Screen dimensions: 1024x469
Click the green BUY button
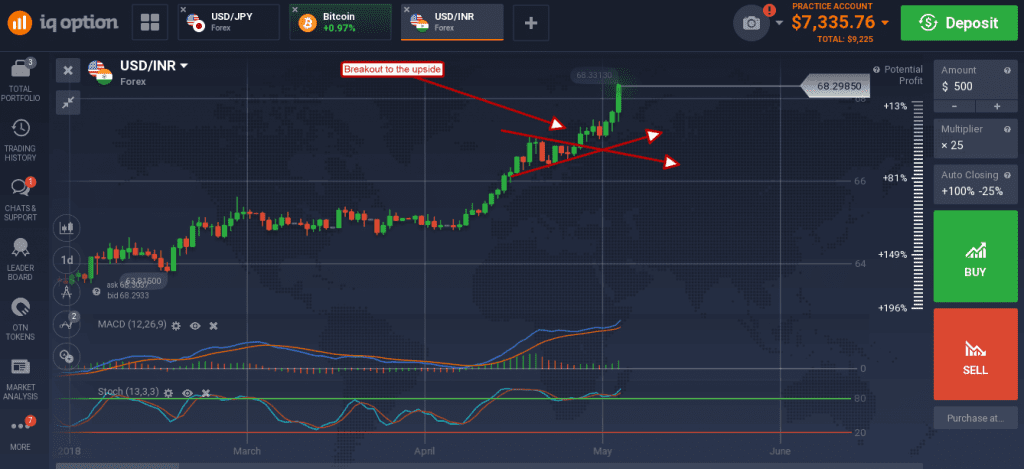tap(976, 256)
